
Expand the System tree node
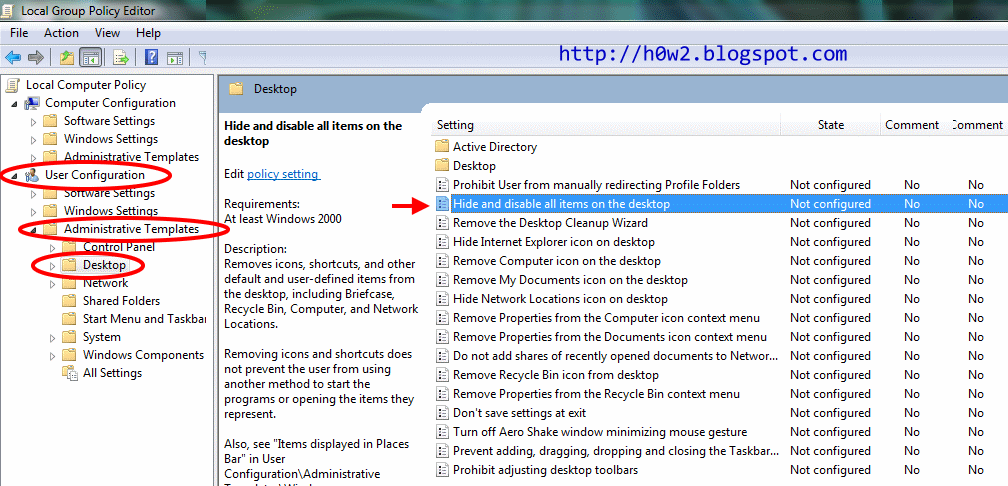pos(53,337)
